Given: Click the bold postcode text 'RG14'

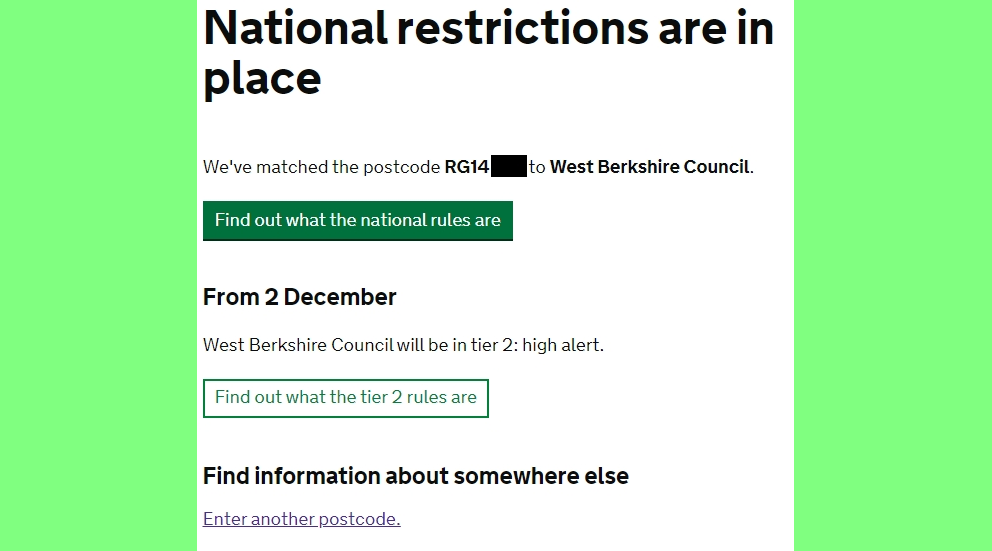Looking at the screenshot, I should [467, 167].
